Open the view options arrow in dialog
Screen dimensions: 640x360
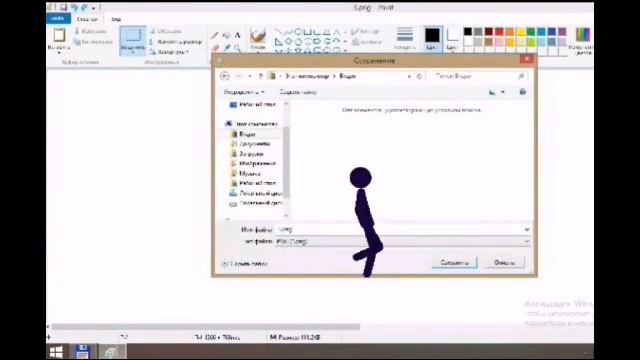point(503,92)
